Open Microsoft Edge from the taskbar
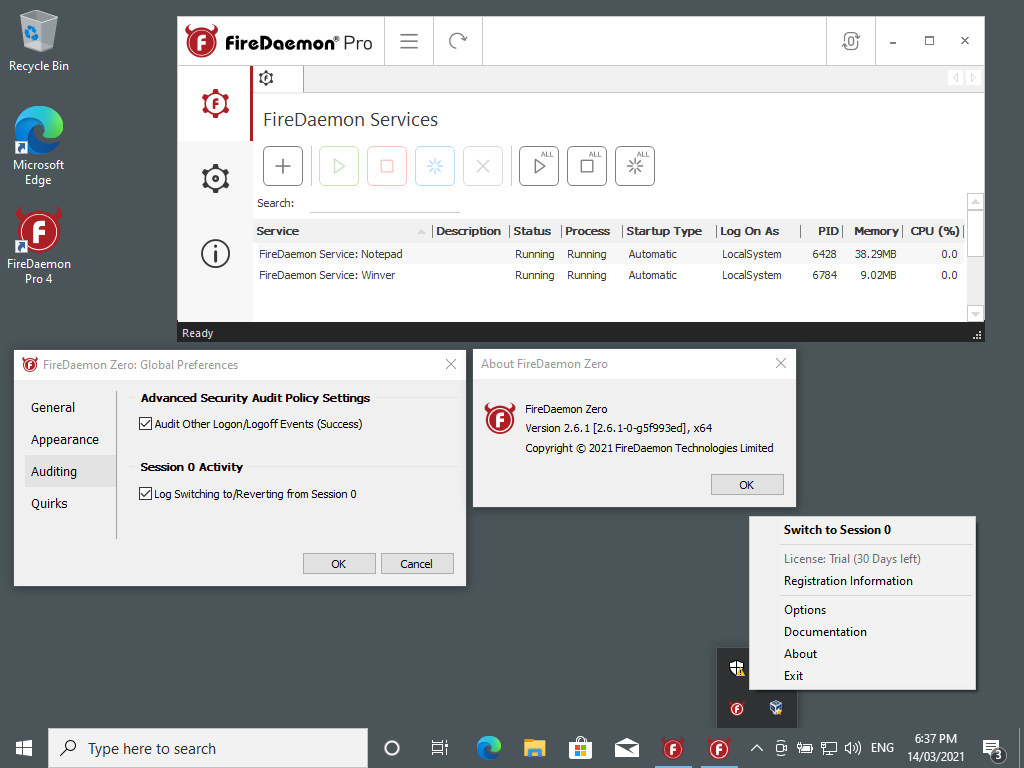This screenshot has width=1024, height=768. pyautogui.click(x=488, y=748)
